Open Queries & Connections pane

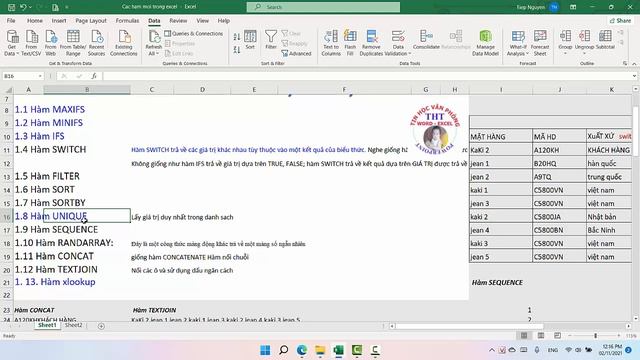click(194, 33)
